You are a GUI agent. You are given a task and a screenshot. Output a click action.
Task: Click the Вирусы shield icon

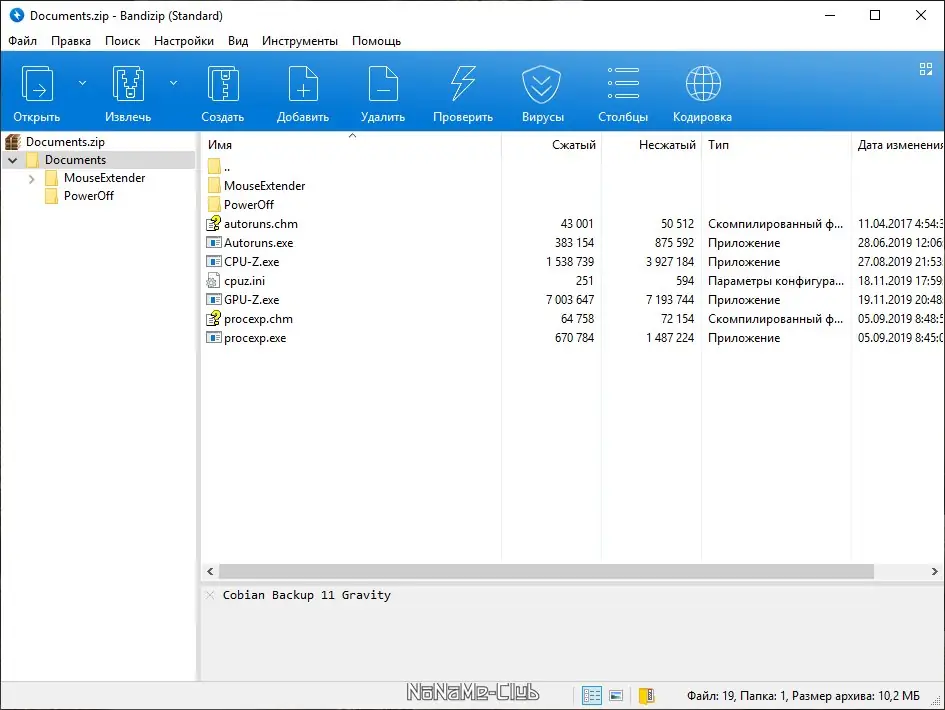(542, 84)
